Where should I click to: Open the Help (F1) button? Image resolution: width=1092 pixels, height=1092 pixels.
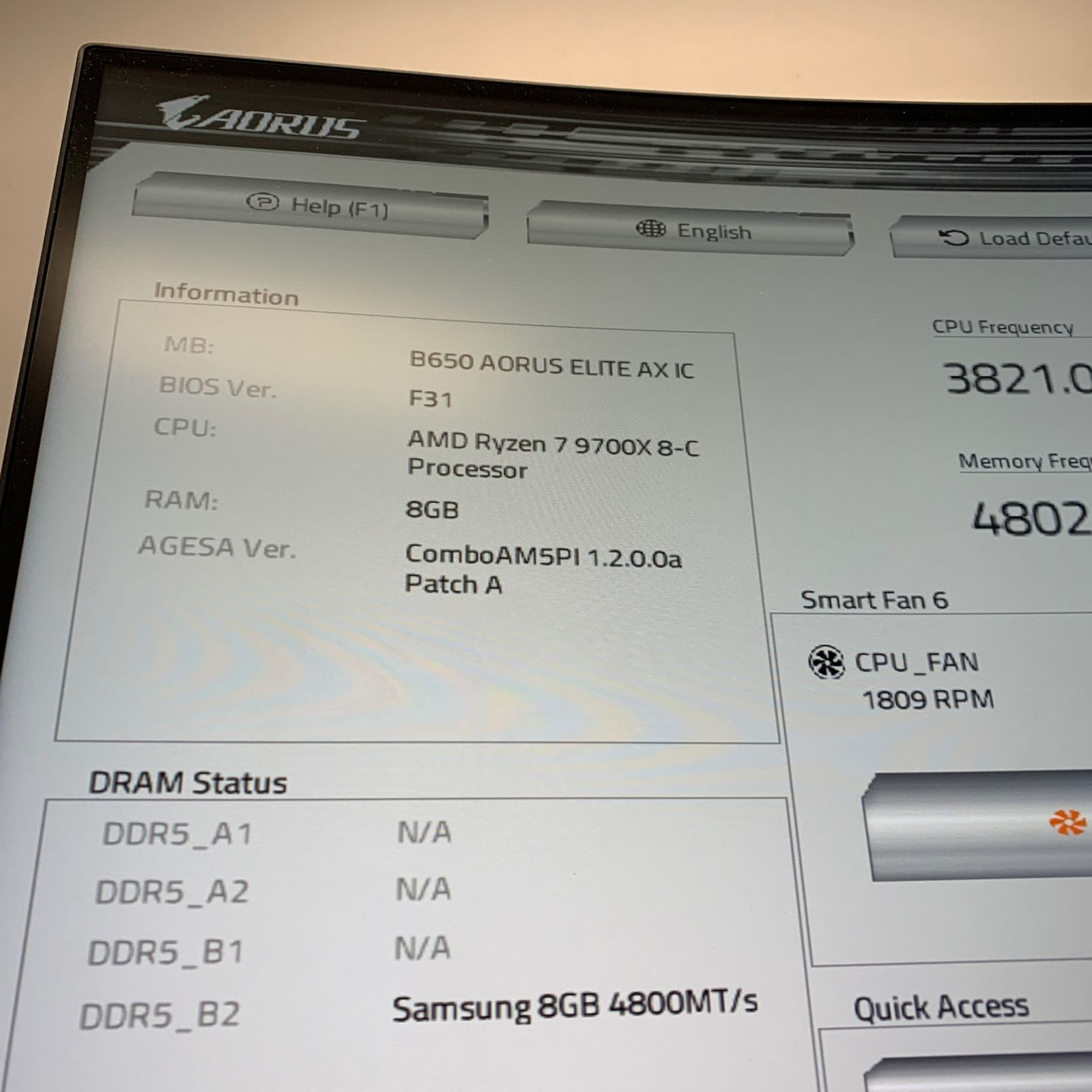pos(311,205)
